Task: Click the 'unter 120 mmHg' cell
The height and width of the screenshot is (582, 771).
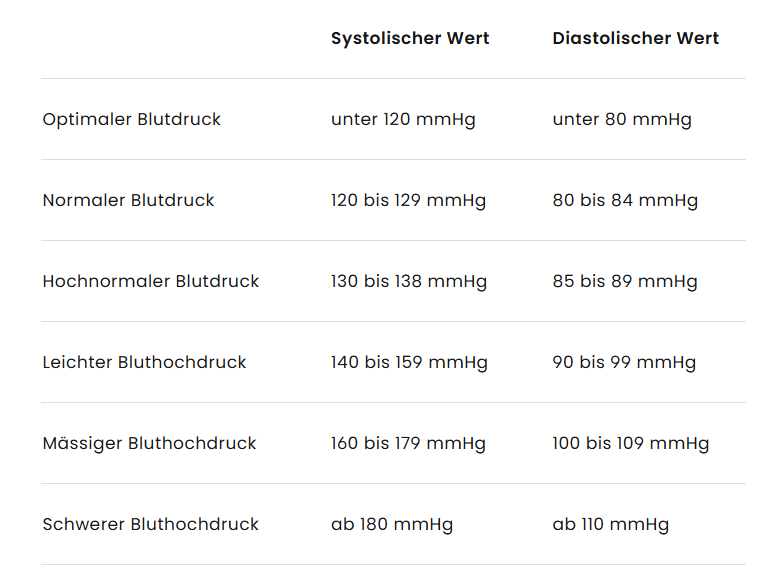Action: point(403,120)
